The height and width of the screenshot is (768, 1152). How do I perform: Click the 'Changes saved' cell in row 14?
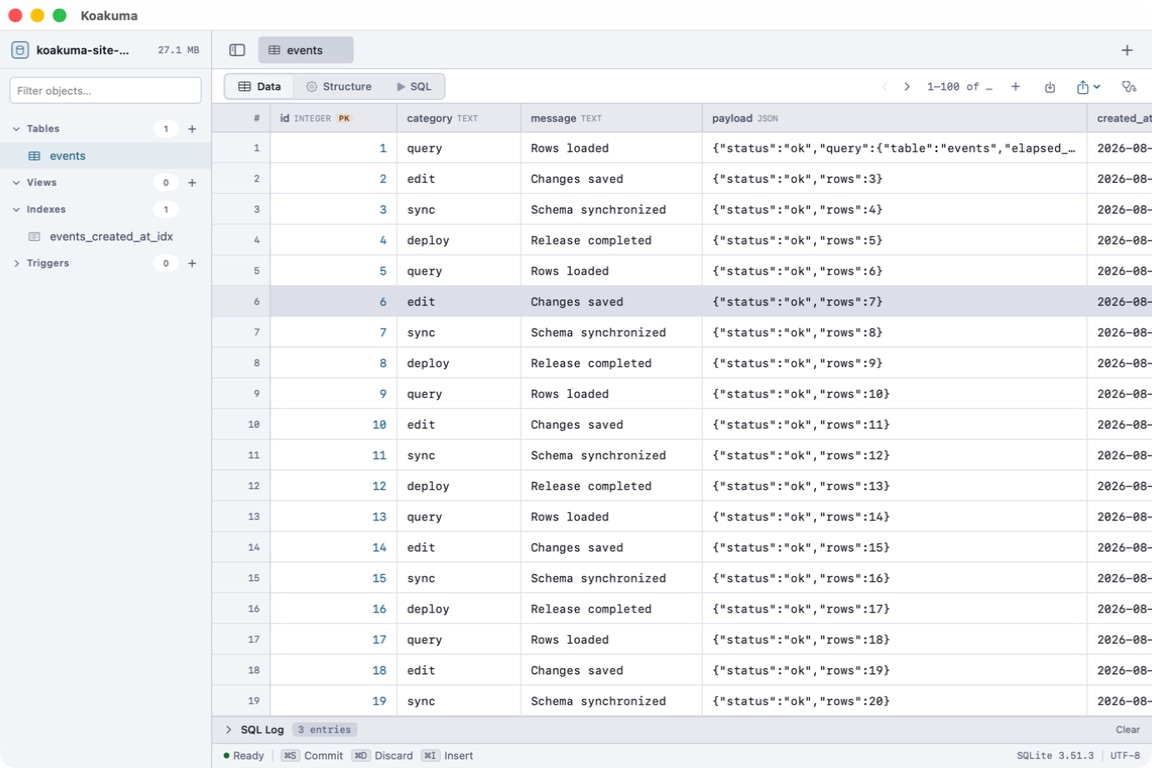(x=611, y=548)
